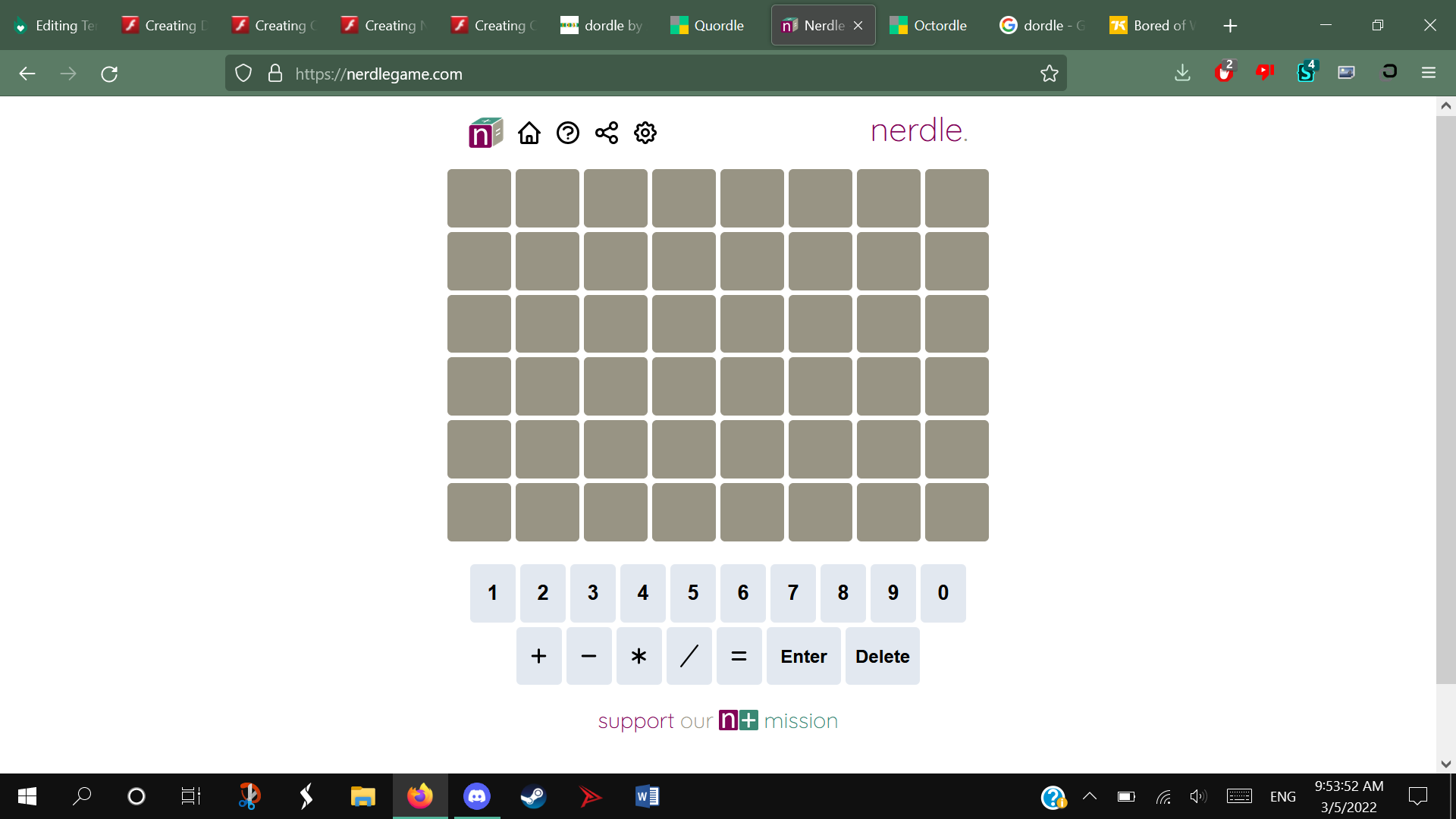Click the share icon in Nerdle header
The width and height of the screenshot is (1456, 819).
[607, 133]
